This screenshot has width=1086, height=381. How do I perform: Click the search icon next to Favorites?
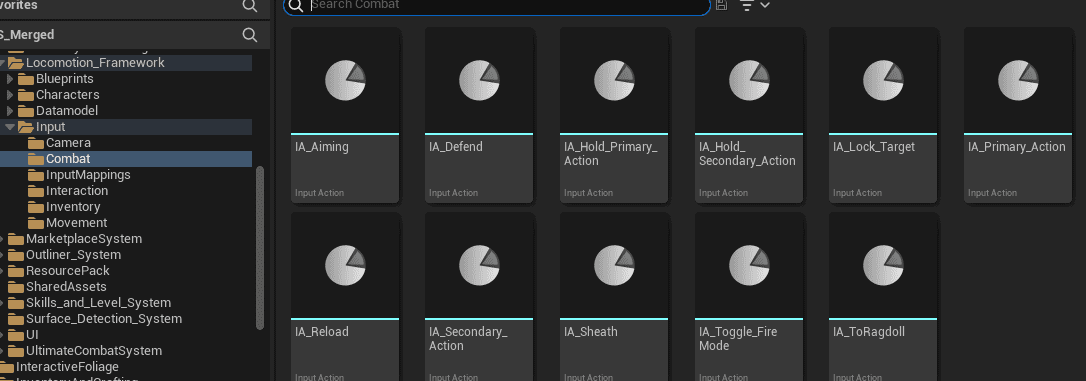click(x=250, y=6)
